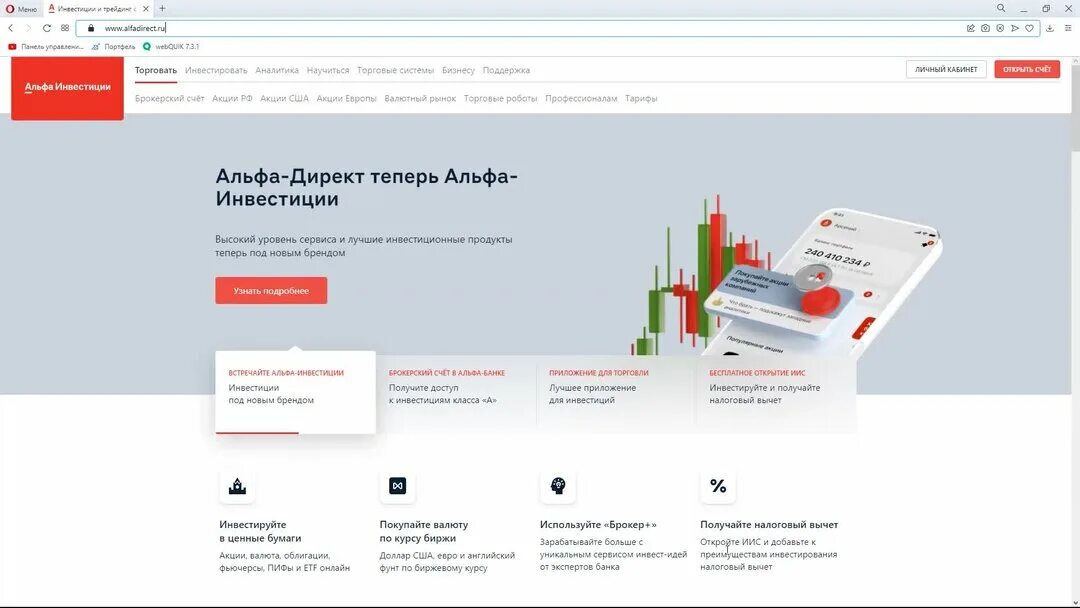Add page to bookmarks with heart icon
Screen dimensions: 1080x608
[x=1029, y=28]
